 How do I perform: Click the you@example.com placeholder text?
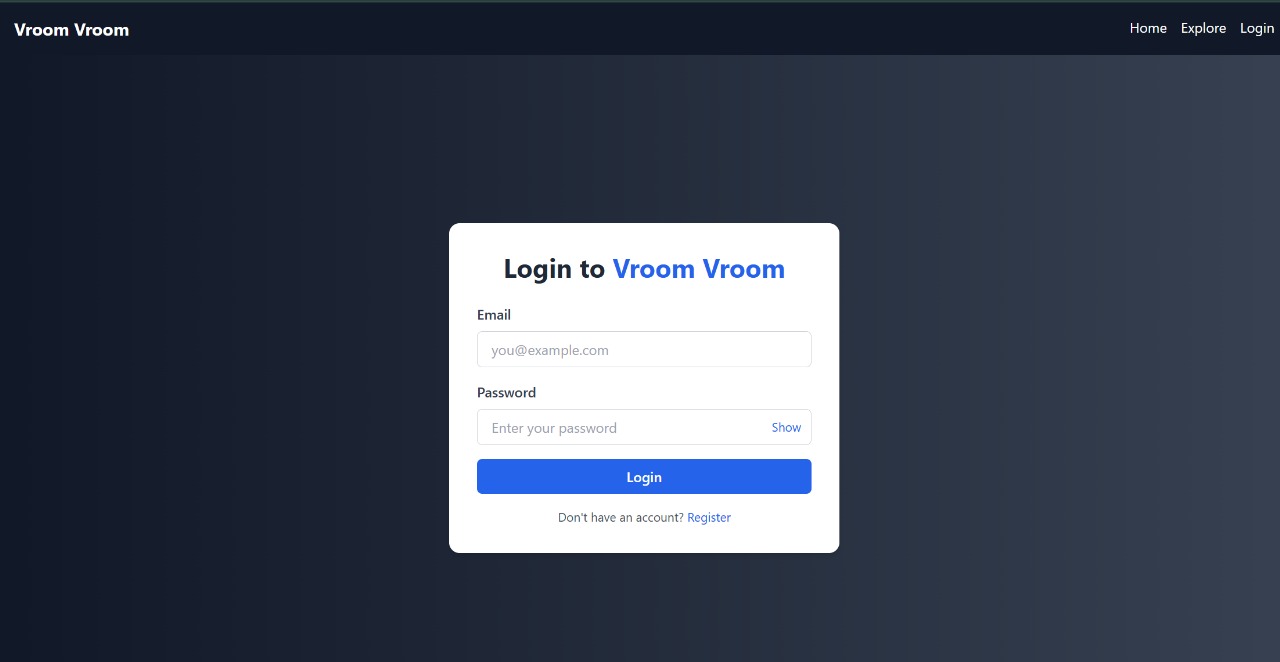(550, 350)
